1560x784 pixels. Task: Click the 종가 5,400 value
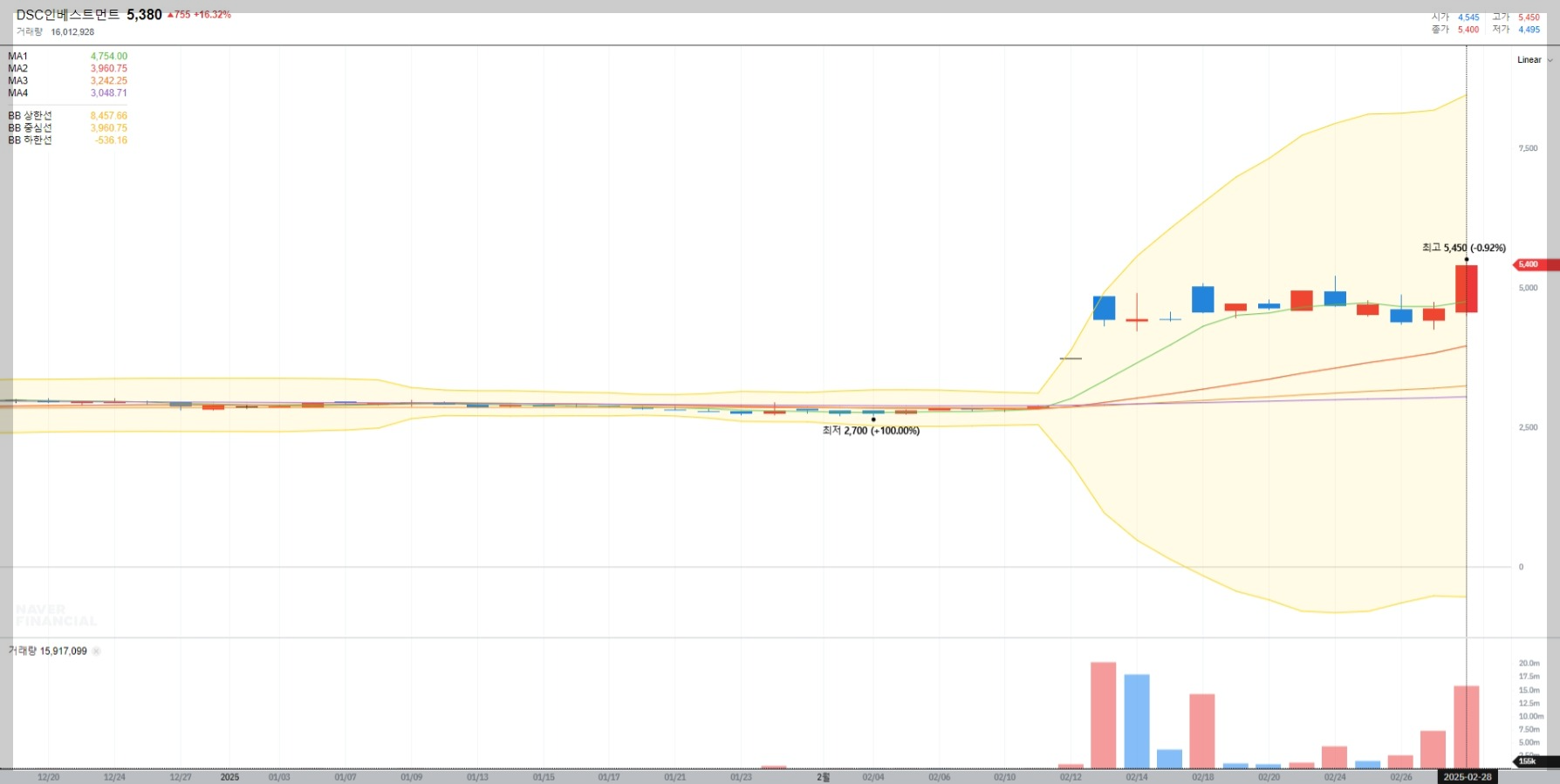pos(1468,30)
